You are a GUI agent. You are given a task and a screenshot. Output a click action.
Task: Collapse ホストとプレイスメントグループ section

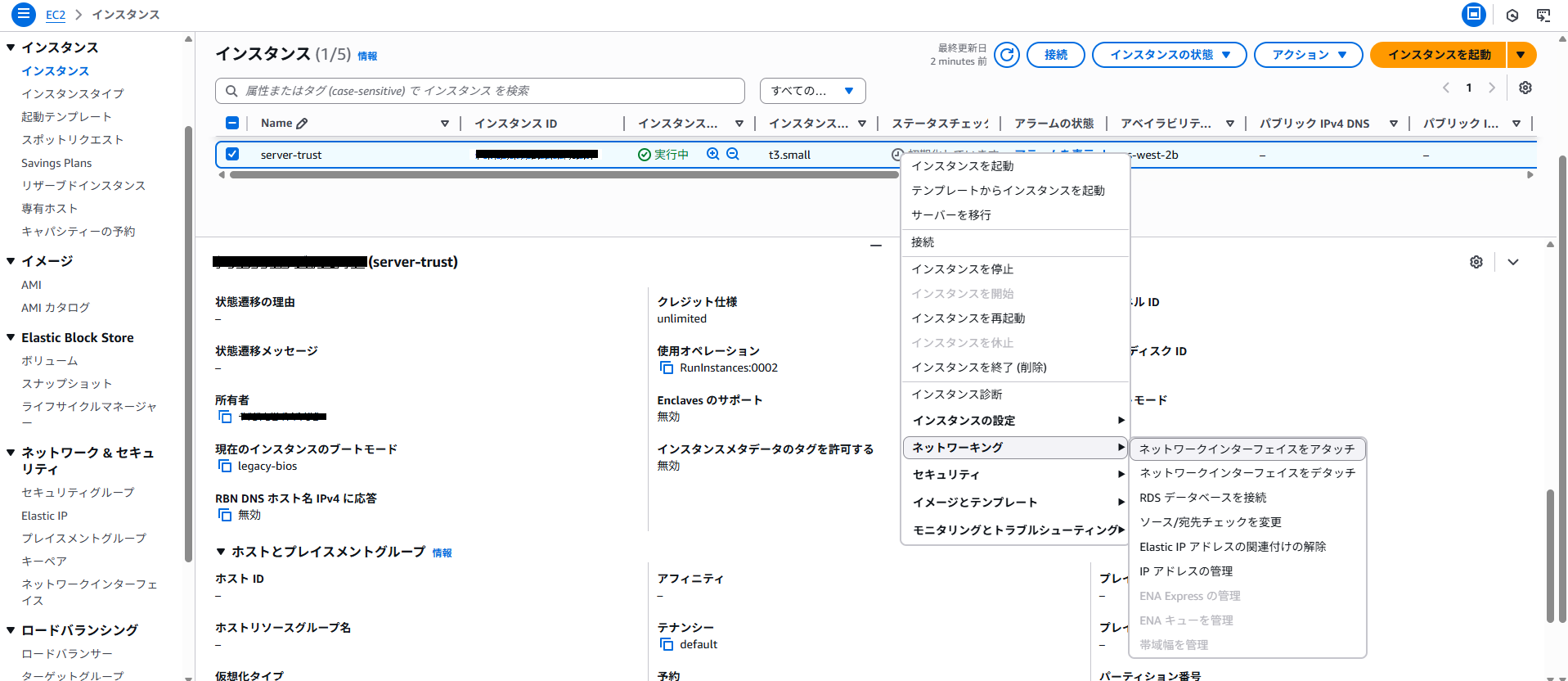(x=221, y=552)
